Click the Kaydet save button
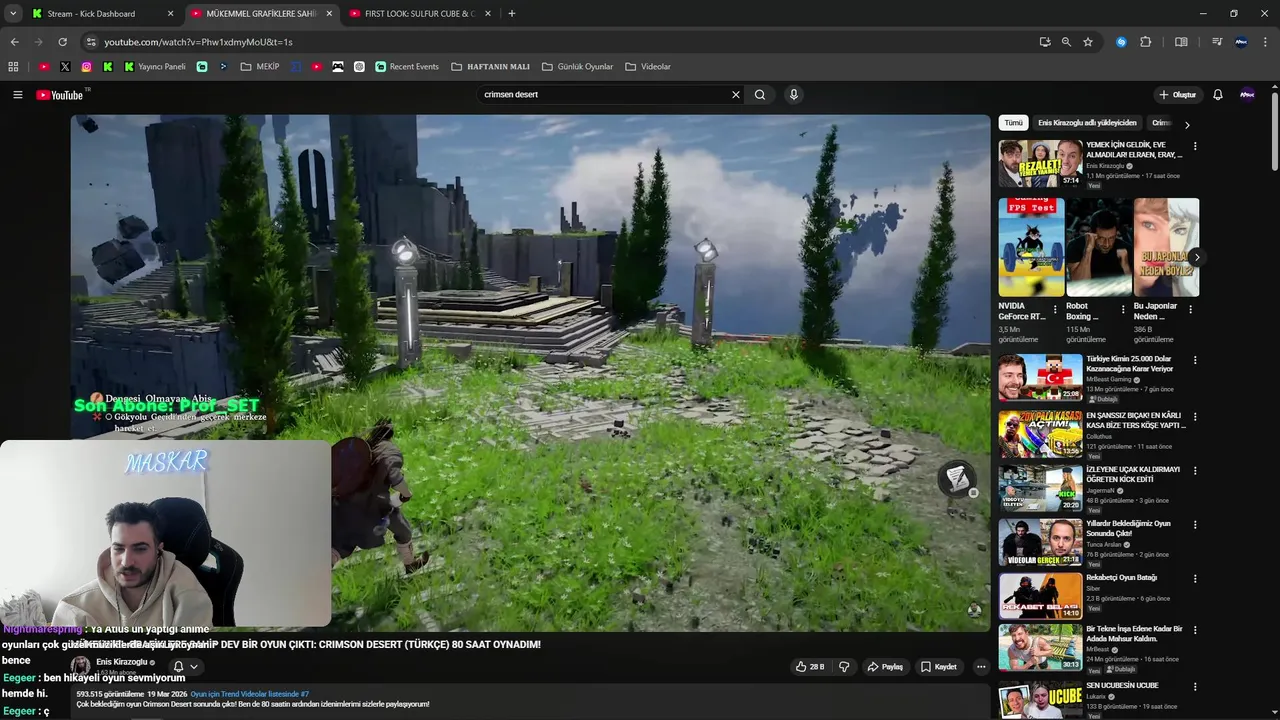The width and height of the screenshot is (1280, 720). [939, 667]
